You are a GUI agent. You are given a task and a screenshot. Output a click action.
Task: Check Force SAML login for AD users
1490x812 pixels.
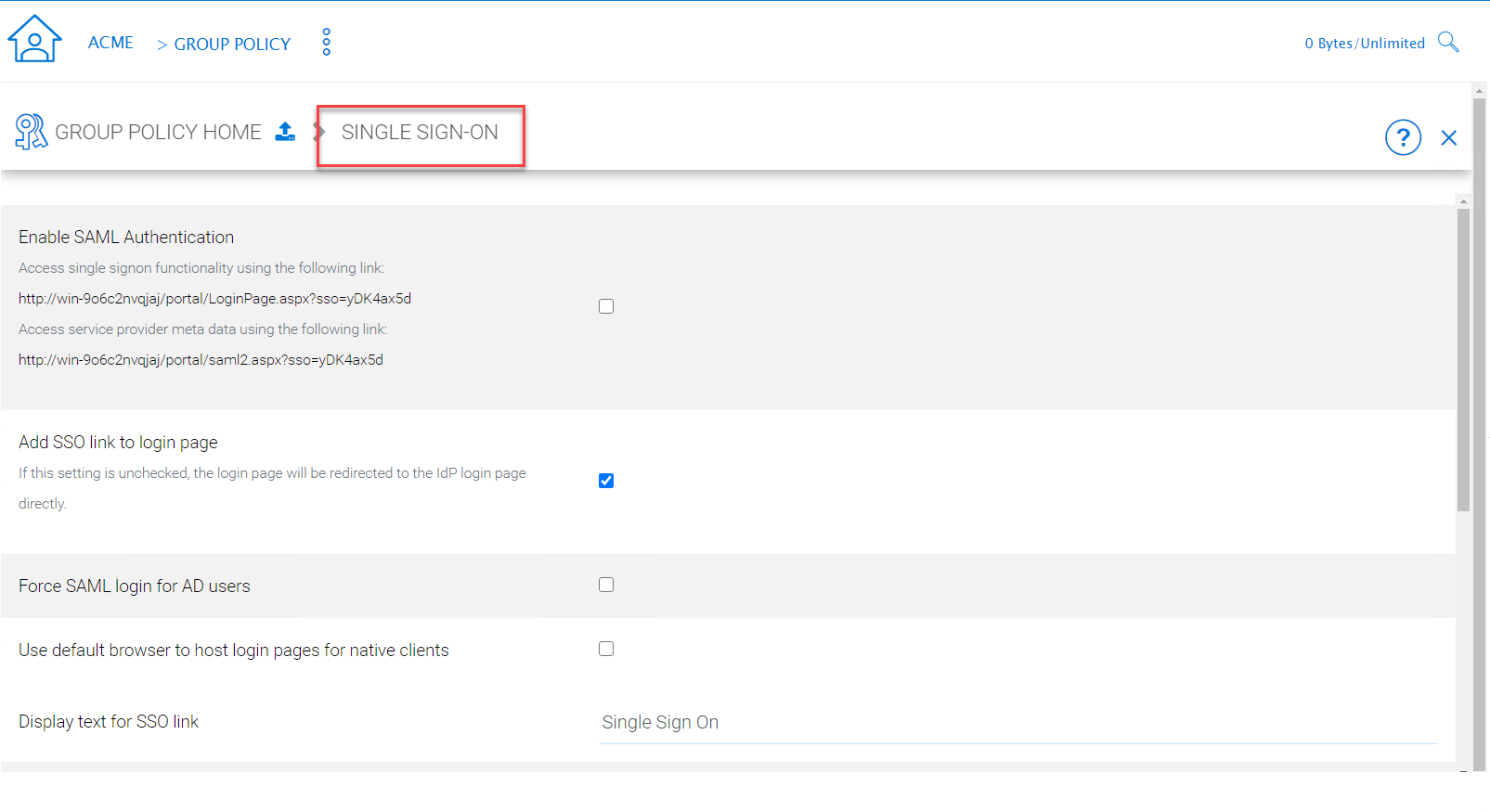(606, 585)
